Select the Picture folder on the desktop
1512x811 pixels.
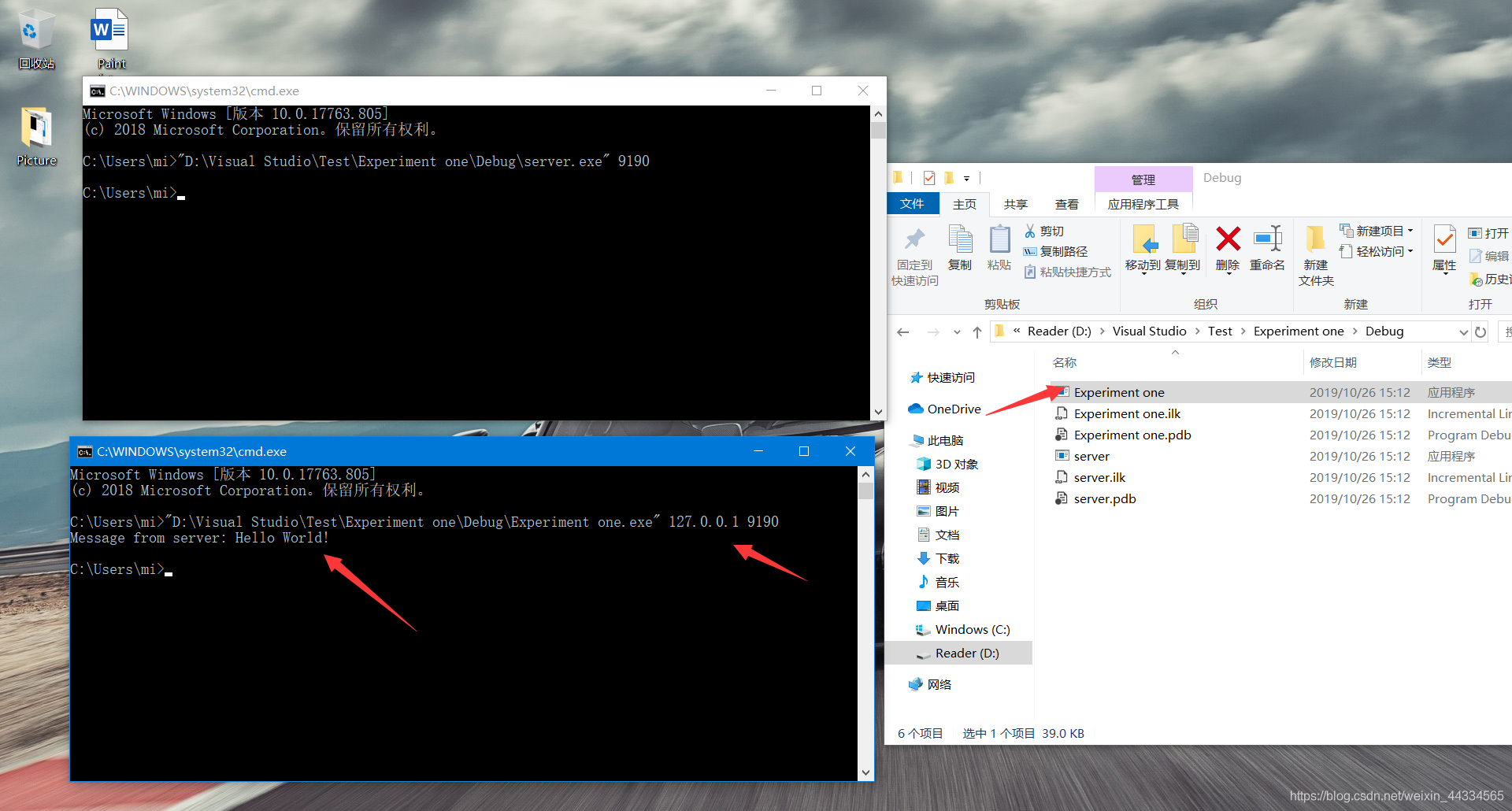pyautogui.click(x=36, y=137)
